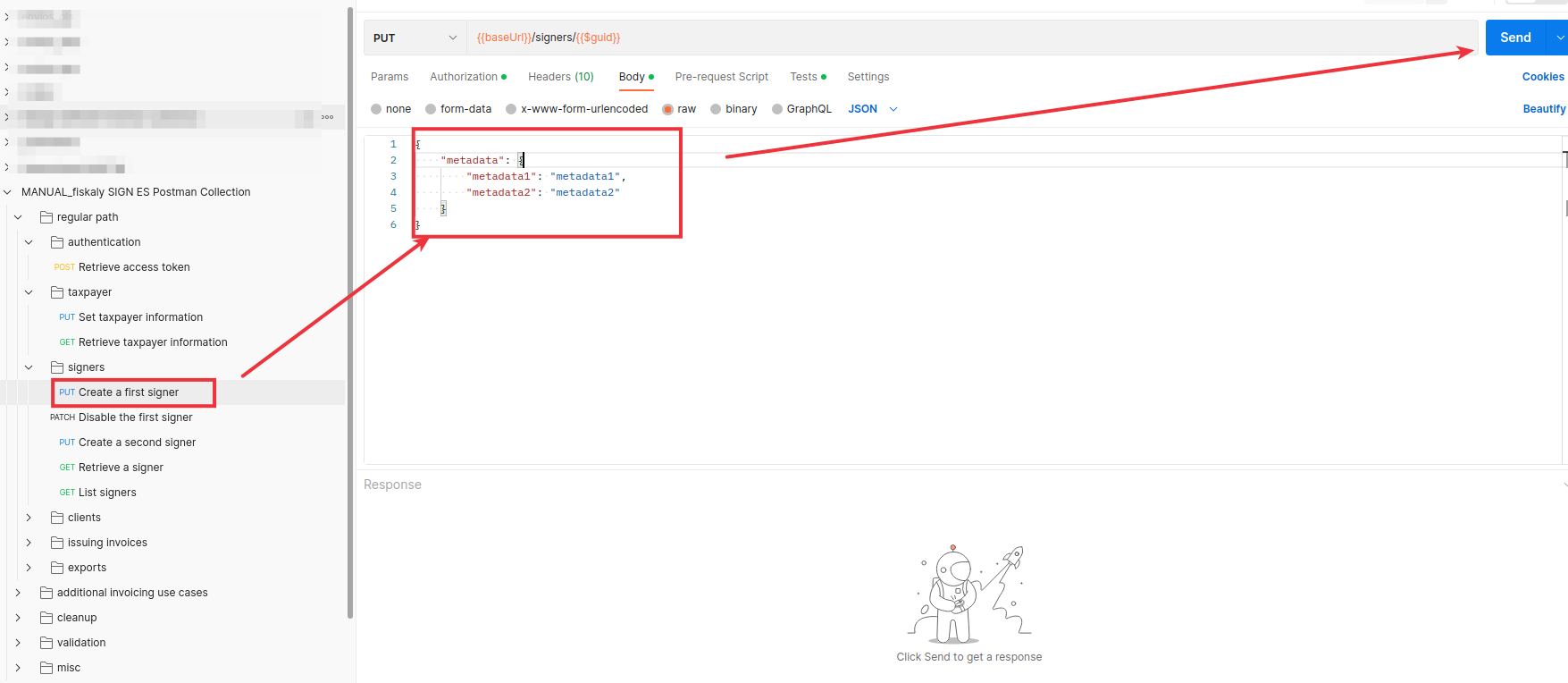Image resolution: width=1568 pixels, height=683 pixels.
Task: Expand the issuing invoices folder chevron
Action: 29,543
